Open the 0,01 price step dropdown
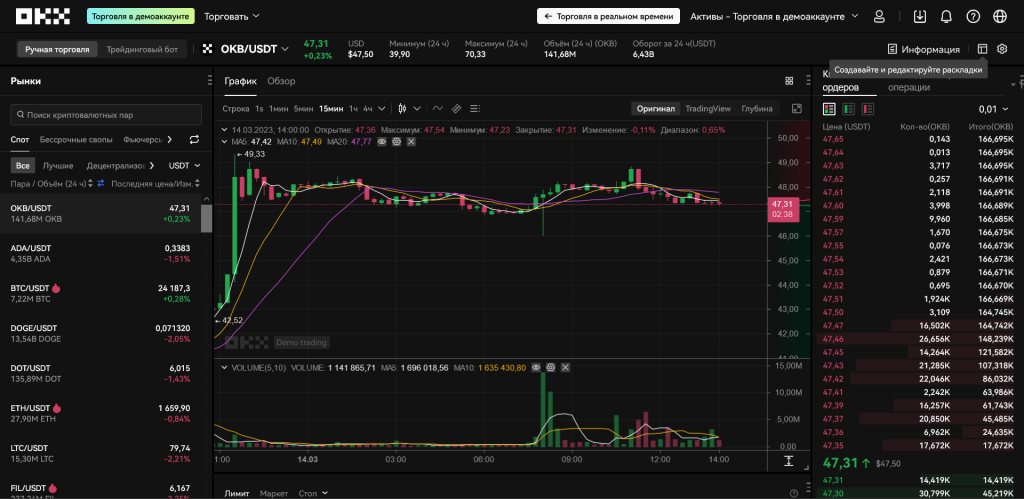Screen dimensions: 1024x499 (993, 109)
